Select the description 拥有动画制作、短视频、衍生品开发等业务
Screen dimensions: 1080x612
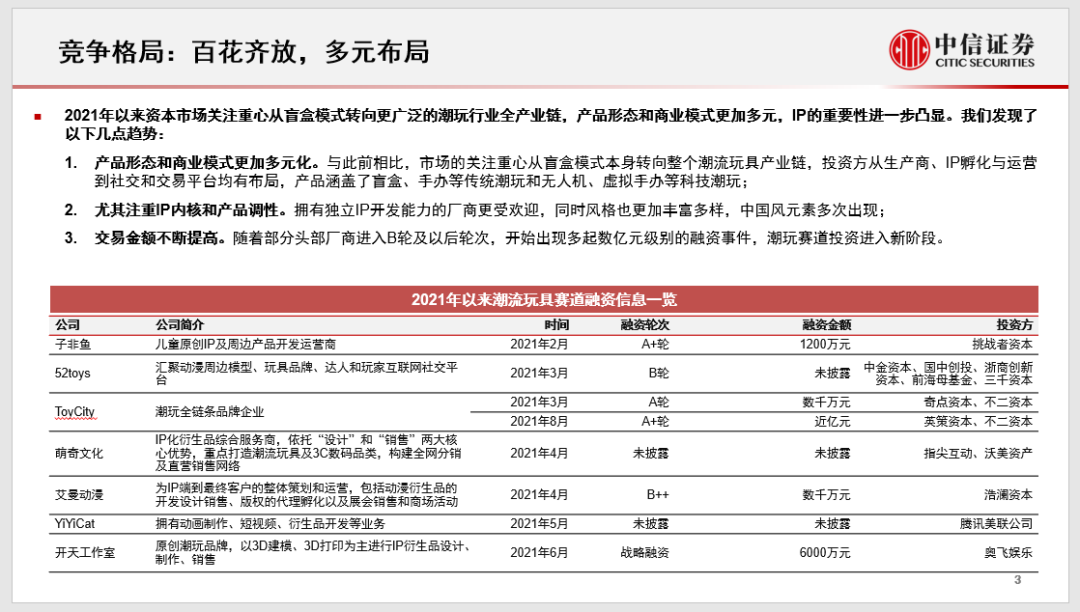click(x=270, y=524)
